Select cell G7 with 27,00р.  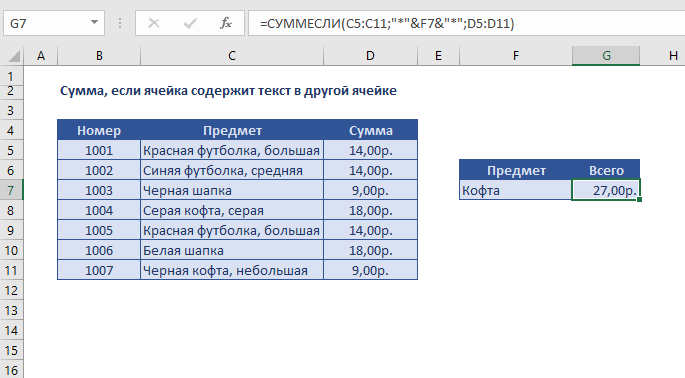[606, 191]
